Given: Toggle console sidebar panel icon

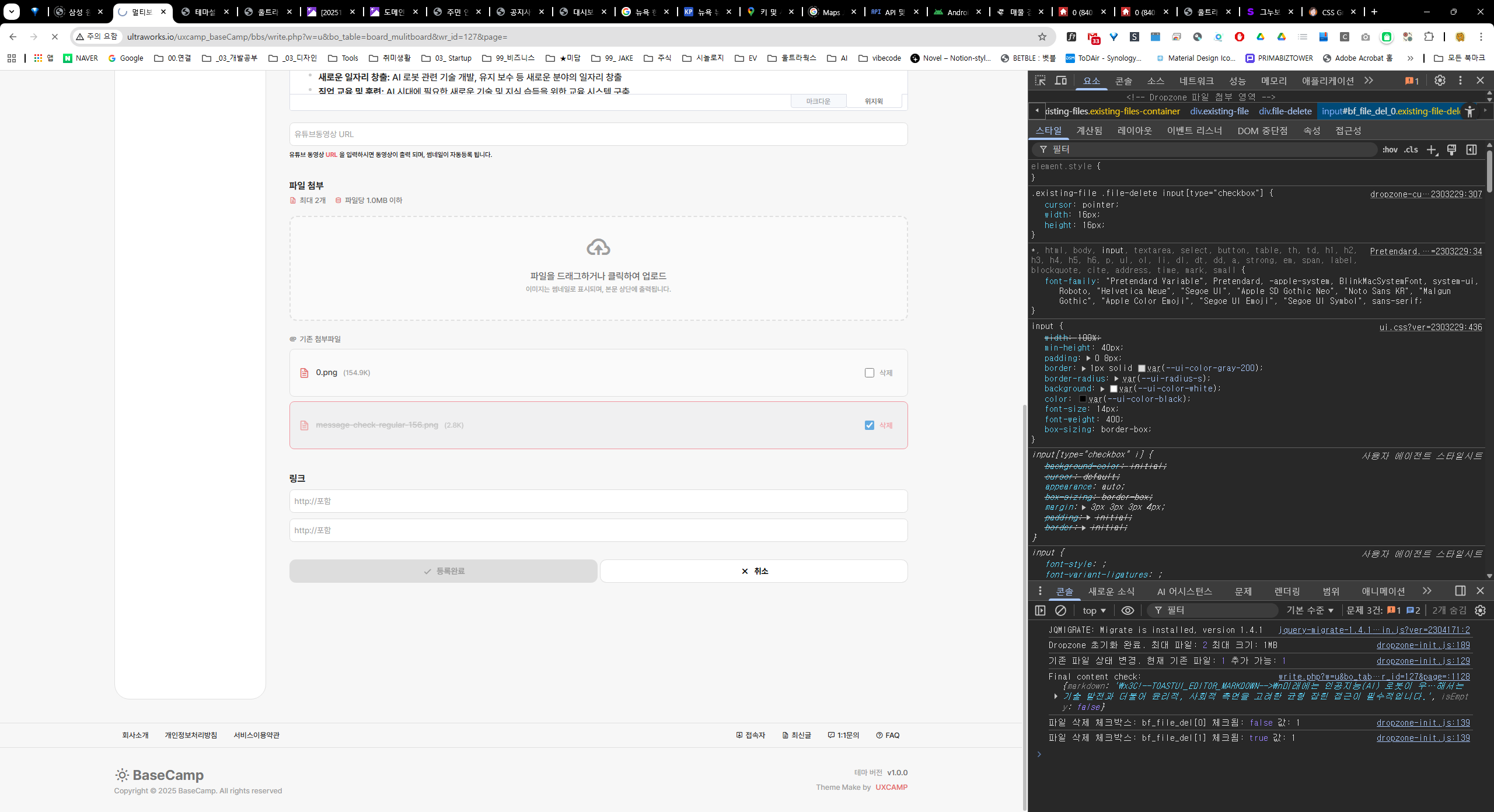Looking at the screenshot, I should [x=1040, y=610].
